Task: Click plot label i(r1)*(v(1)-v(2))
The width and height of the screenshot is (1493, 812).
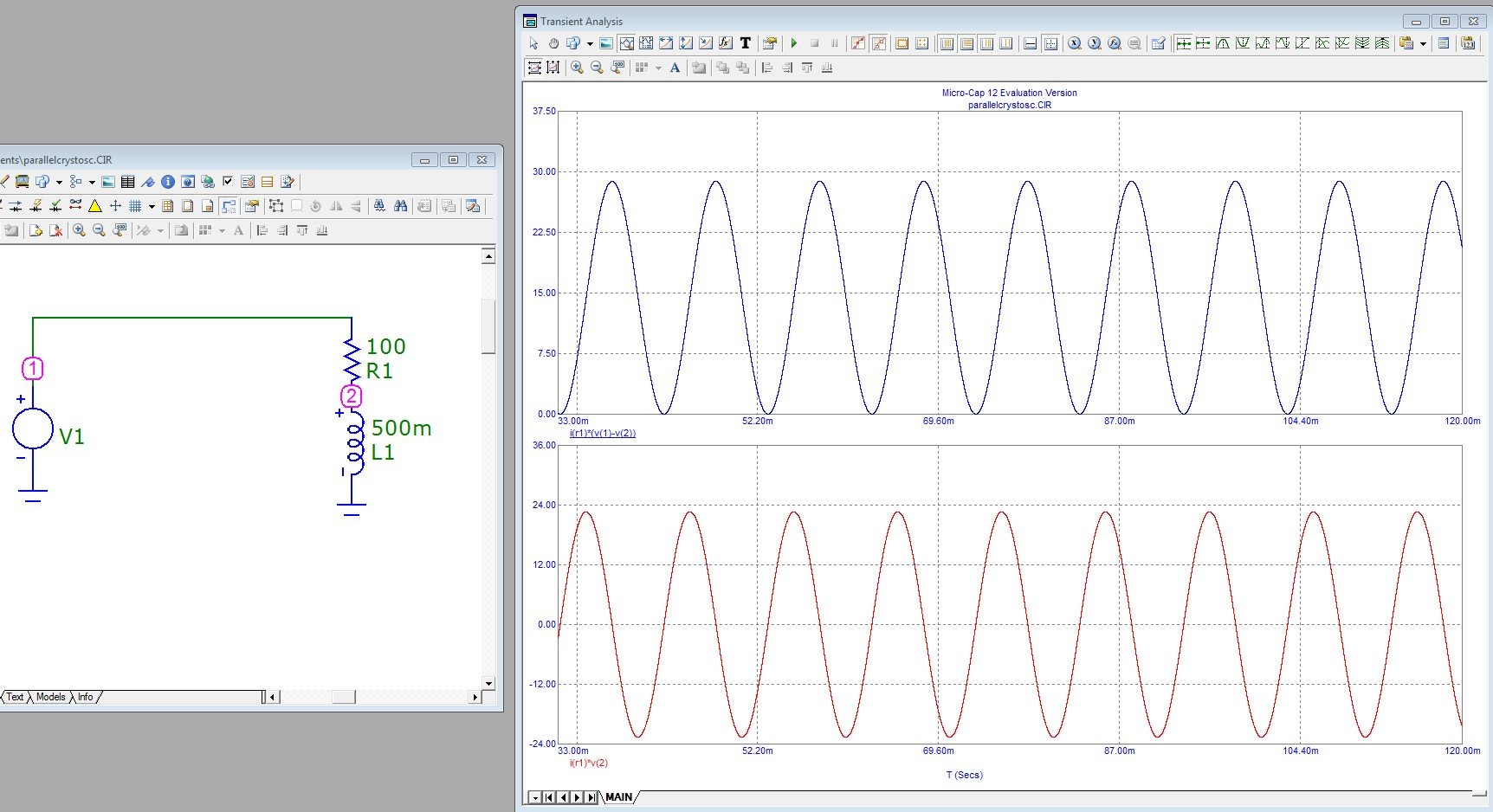Action: click(602, 434)
